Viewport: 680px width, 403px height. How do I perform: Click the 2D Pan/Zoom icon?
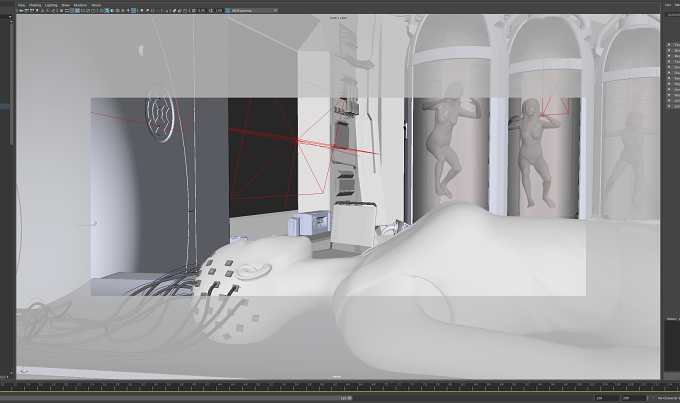tap(48, 10)
